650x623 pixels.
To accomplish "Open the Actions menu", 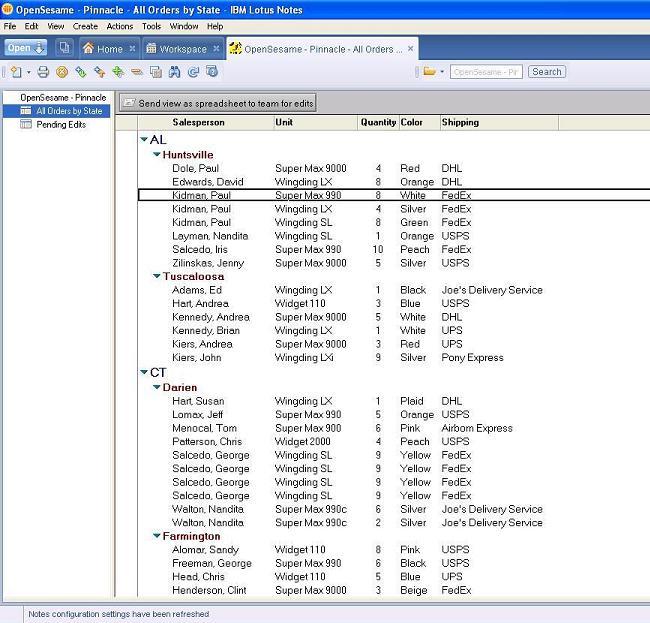I will (119, 26).
